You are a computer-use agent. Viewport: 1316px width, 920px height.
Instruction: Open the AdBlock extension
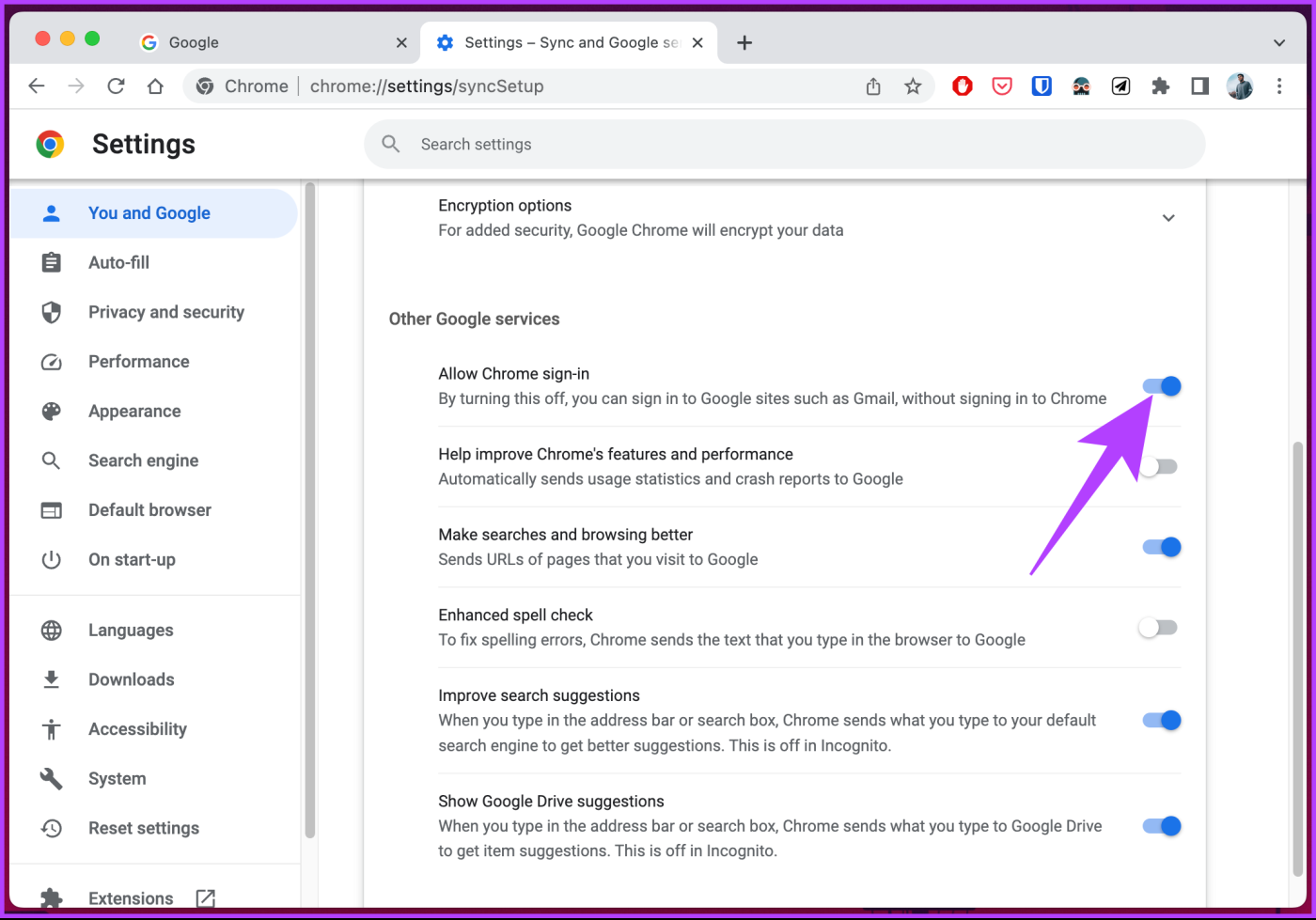[962, 86]
